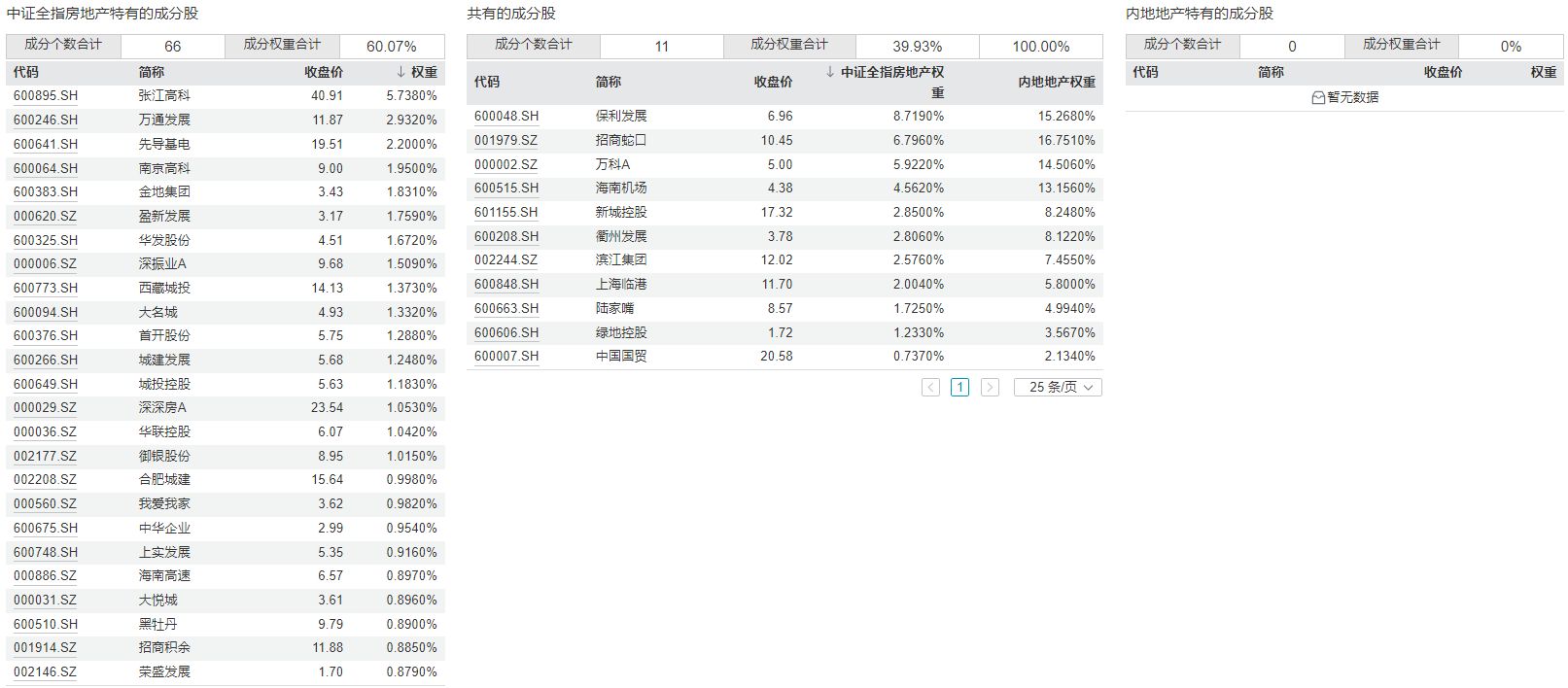Screen dimensions: 1568x688
Task: Click stock name 荣盛发展 in left table
Action: pos(164,671)
